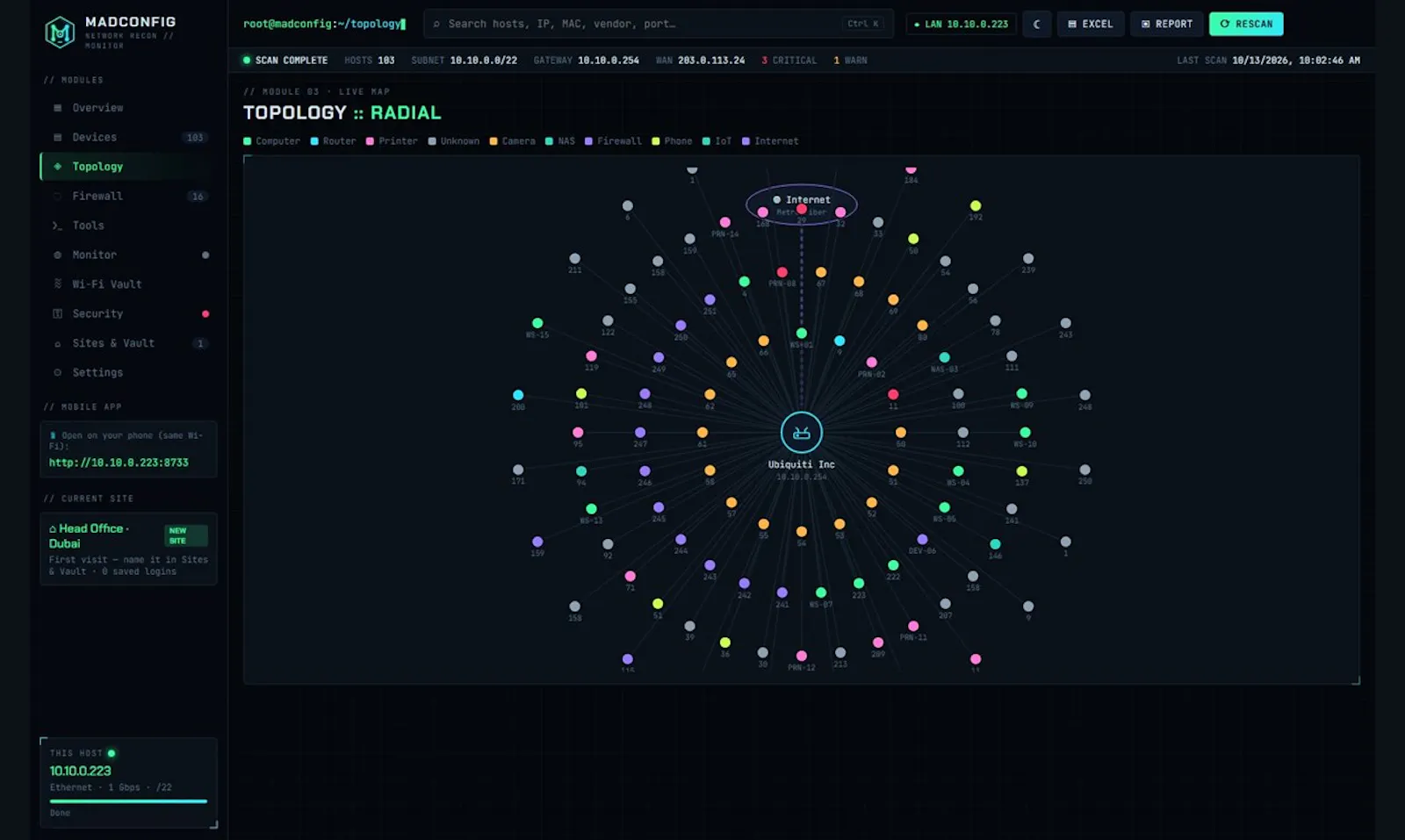Click the Ubiquiti Inc gateway node
The width and height of the screenshot is (1405, 840).
(x=801, y=433)
